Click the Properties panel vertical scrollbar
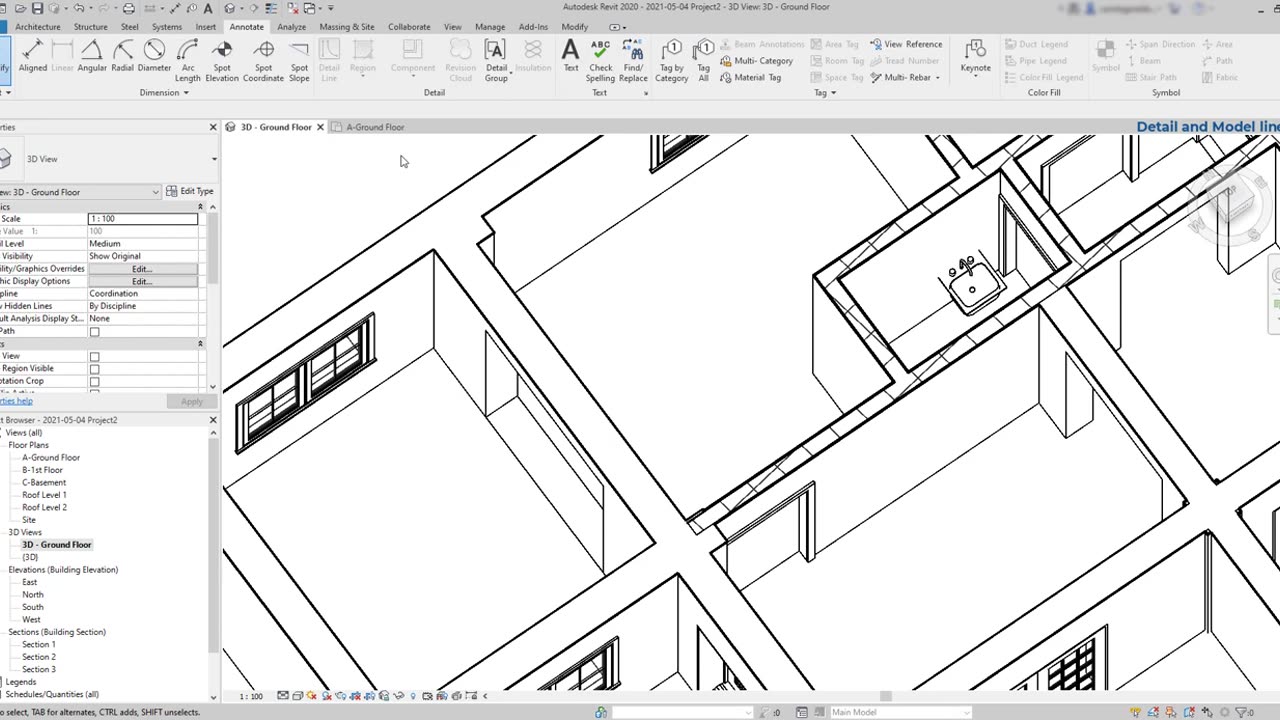 click(213, 250)
